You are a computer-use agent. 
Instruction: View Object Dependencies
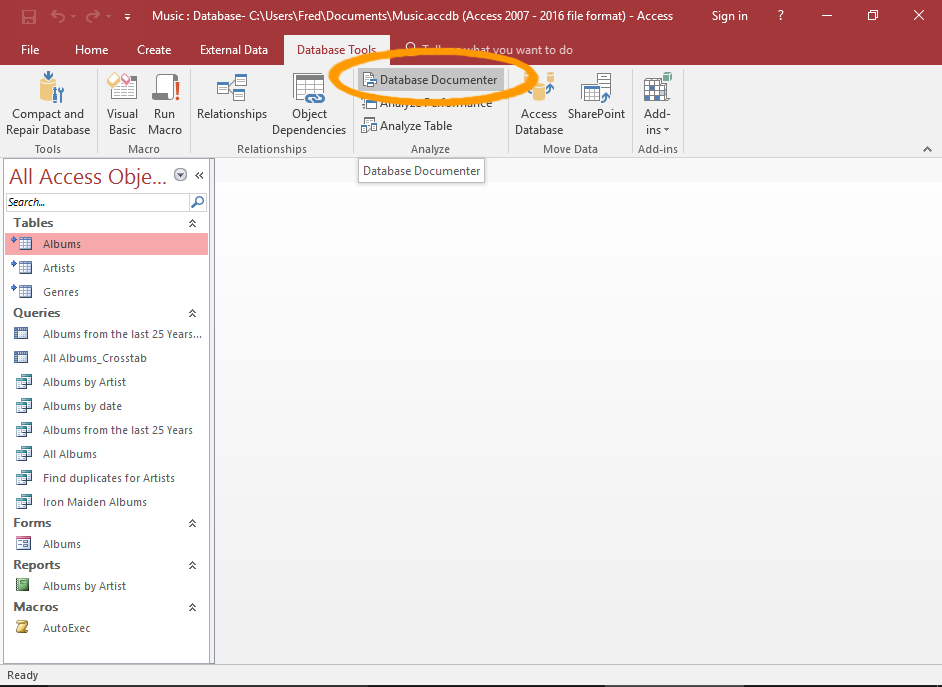pos(309,103)
